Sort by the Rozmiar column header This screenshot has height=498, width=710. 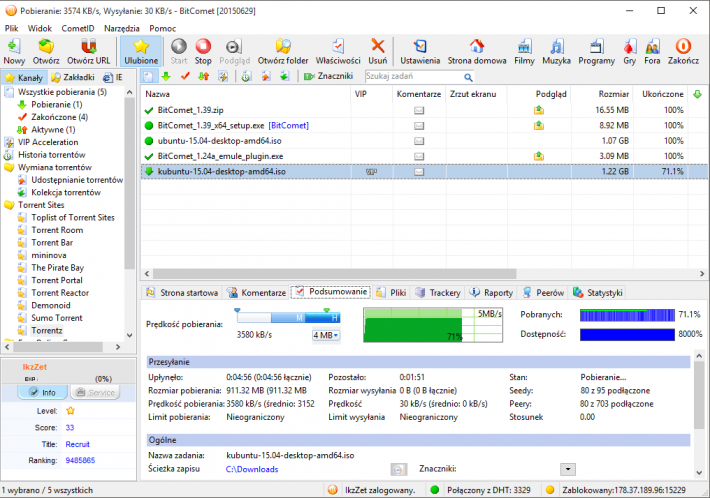point(604,94)
